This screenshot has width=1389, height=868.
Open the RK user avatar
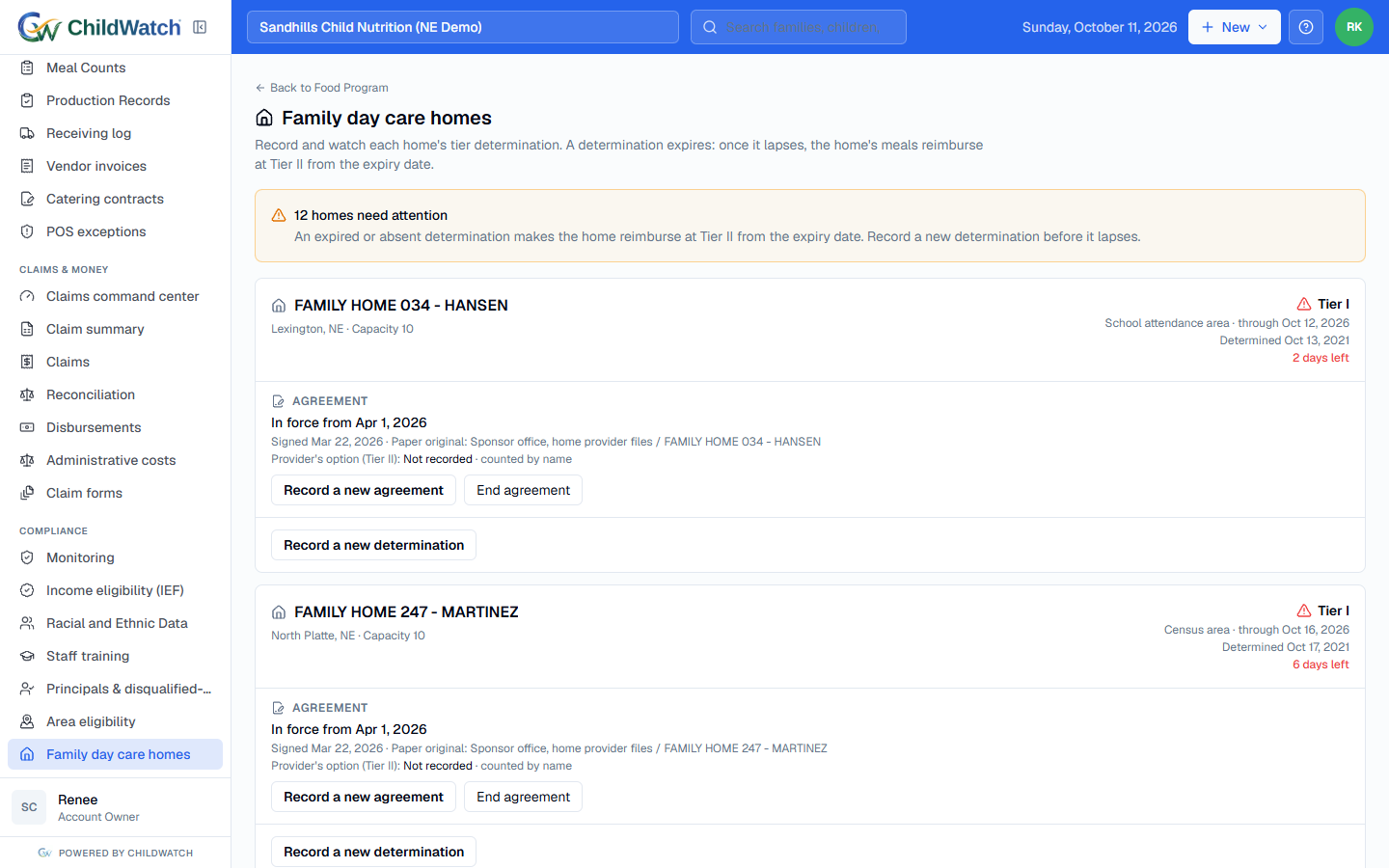(x=1354, y=27)
